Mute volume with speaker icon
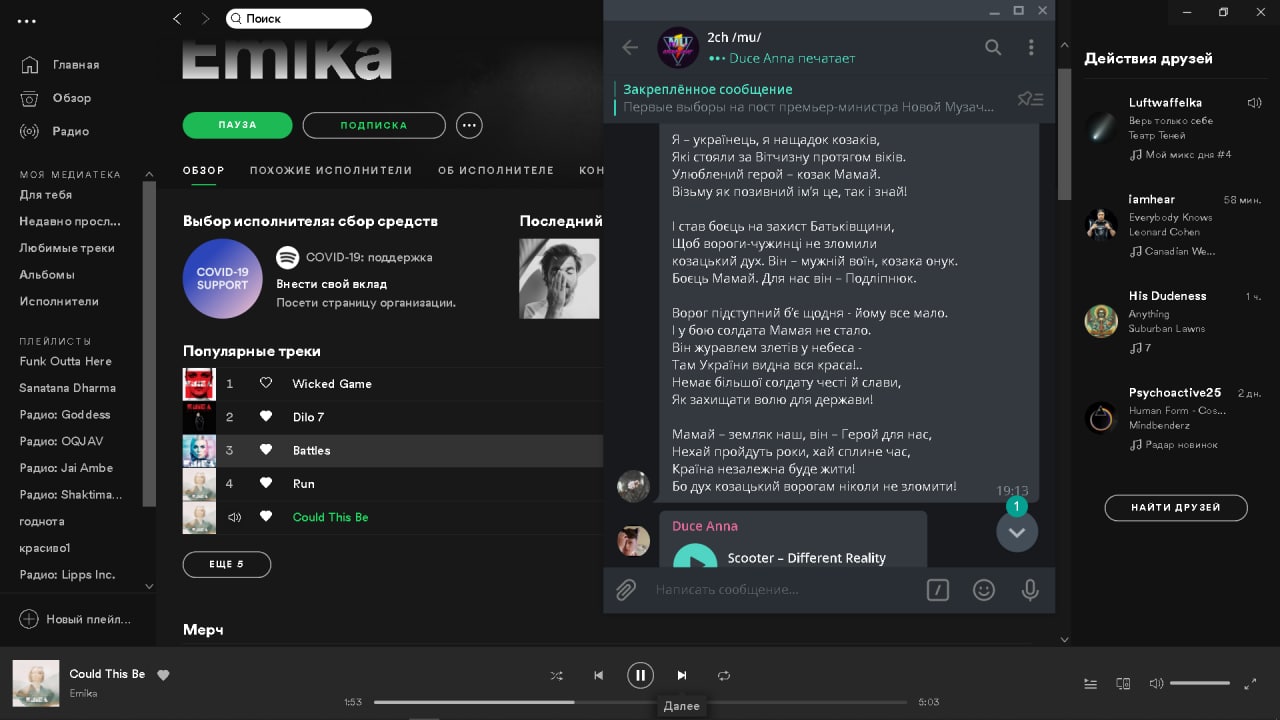The width and height of the screenshot is (1280, 720). coord(1156,684)
